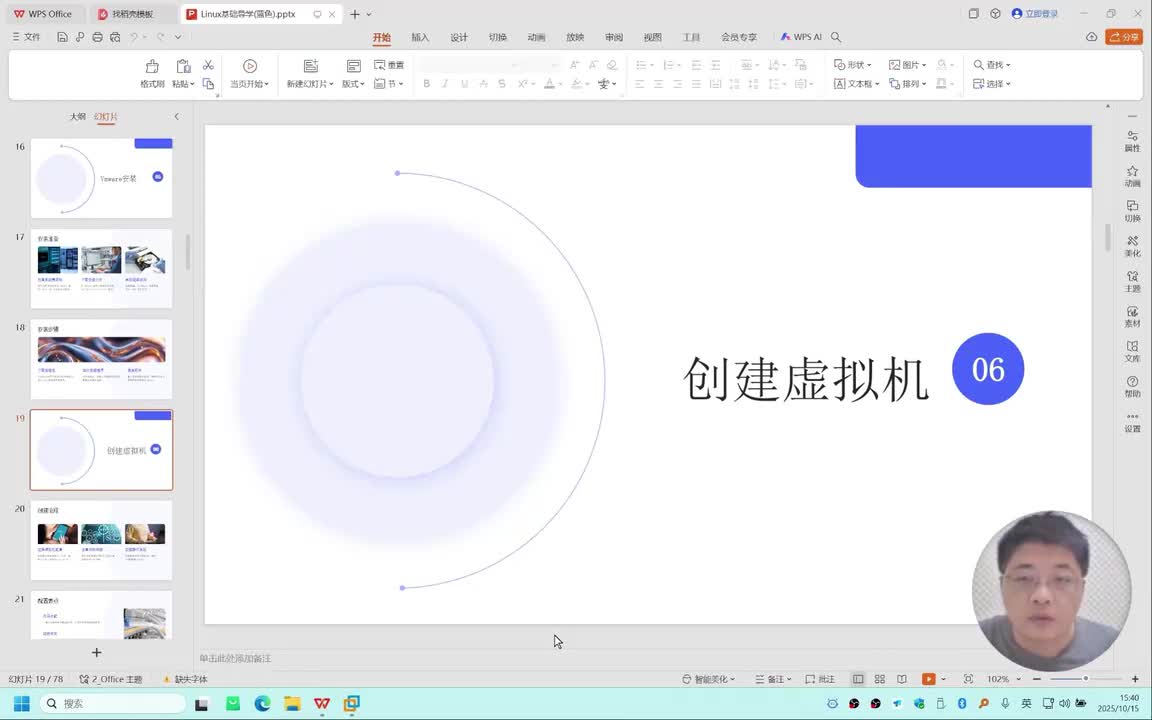Collapse the slide thumbnail panel
The height and width of the screenshot is (720, 1152).
click(176, 116)
